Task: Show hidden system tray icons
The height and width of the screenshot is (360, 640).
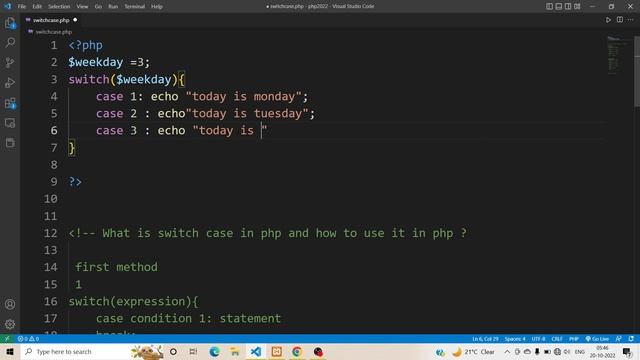Action: [x=507, y=352]
